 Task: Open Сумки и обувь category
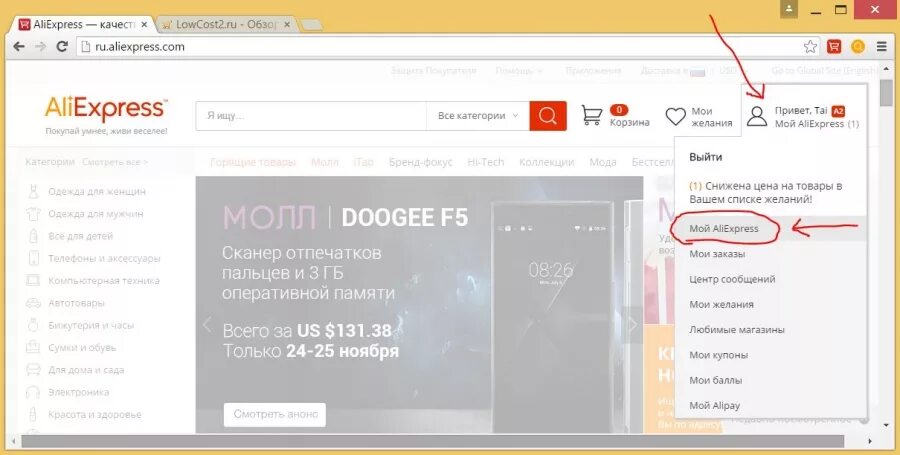click(x=82, y=348)
